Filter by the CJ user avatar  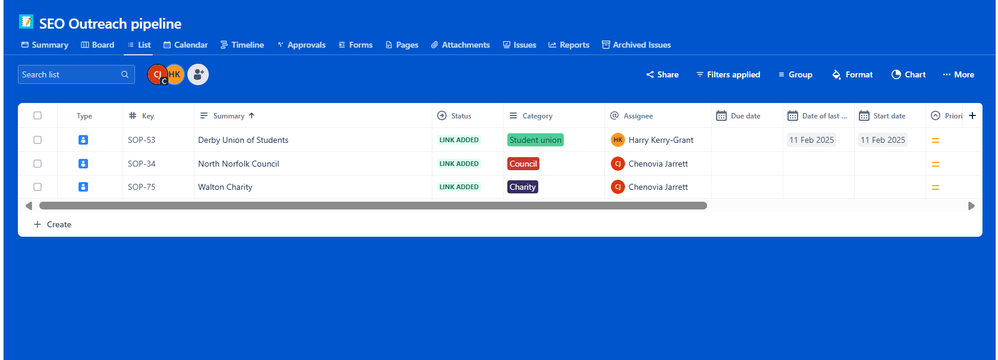click(x=157, y=74)
